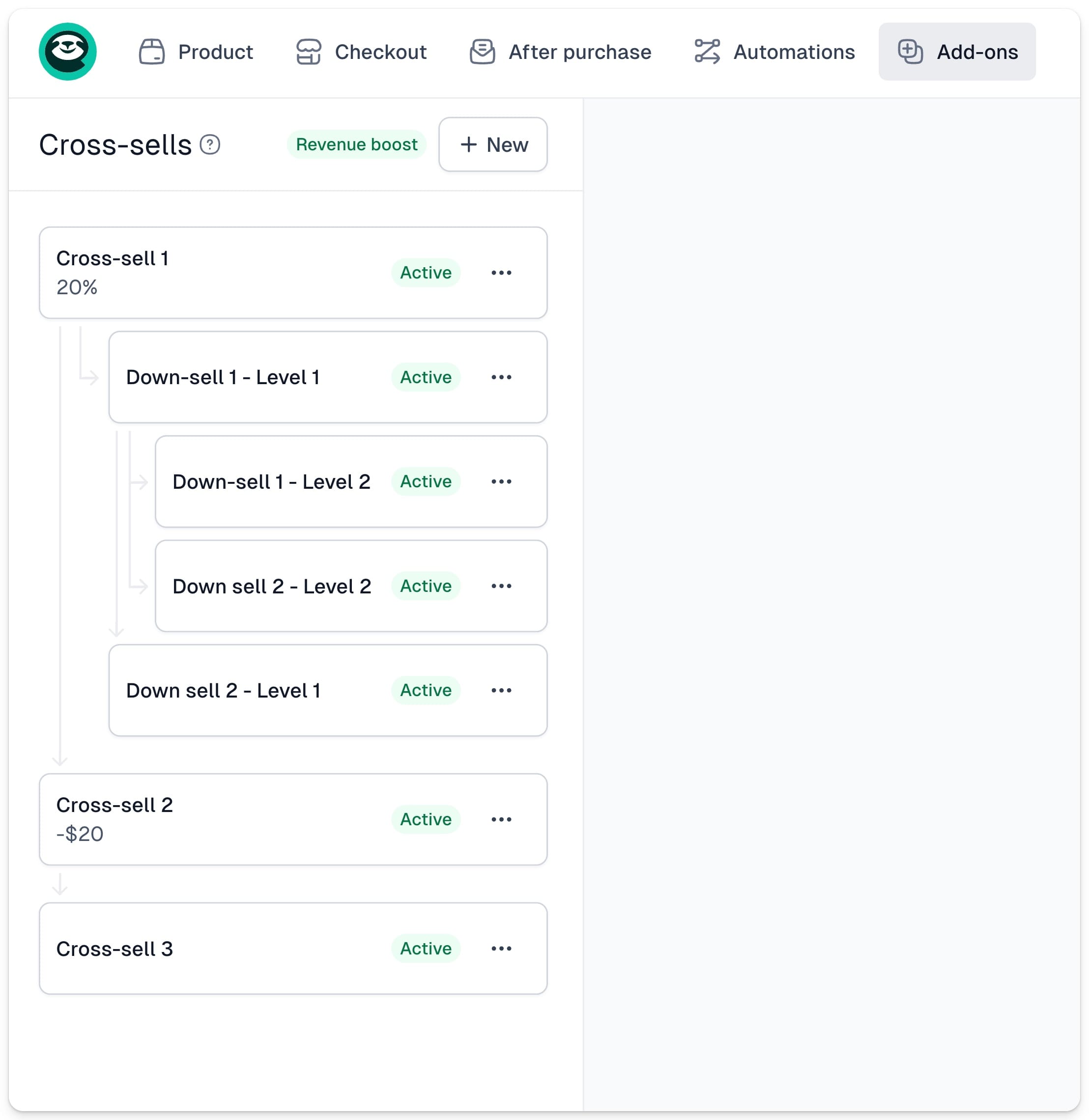Go to the Product tab
The image size is (1089, 1120).
click(196, 52)
